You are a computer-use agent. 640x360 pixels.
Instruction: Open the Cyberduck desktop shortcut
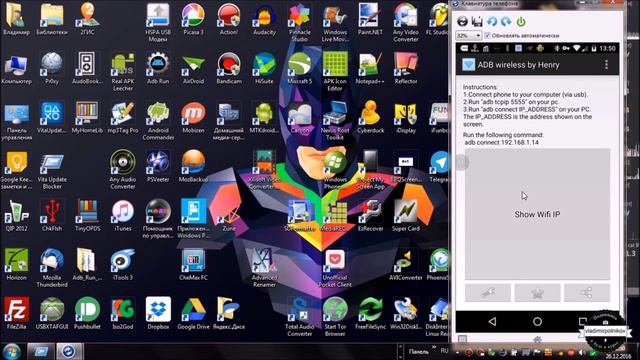coord(371,117)
